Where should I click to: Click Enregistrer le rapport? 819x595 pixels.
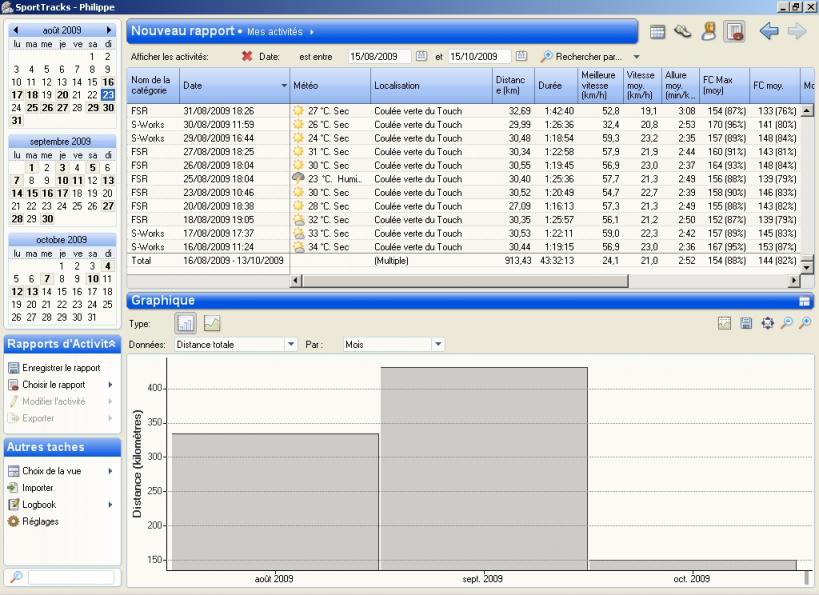[x=61, y=368]
